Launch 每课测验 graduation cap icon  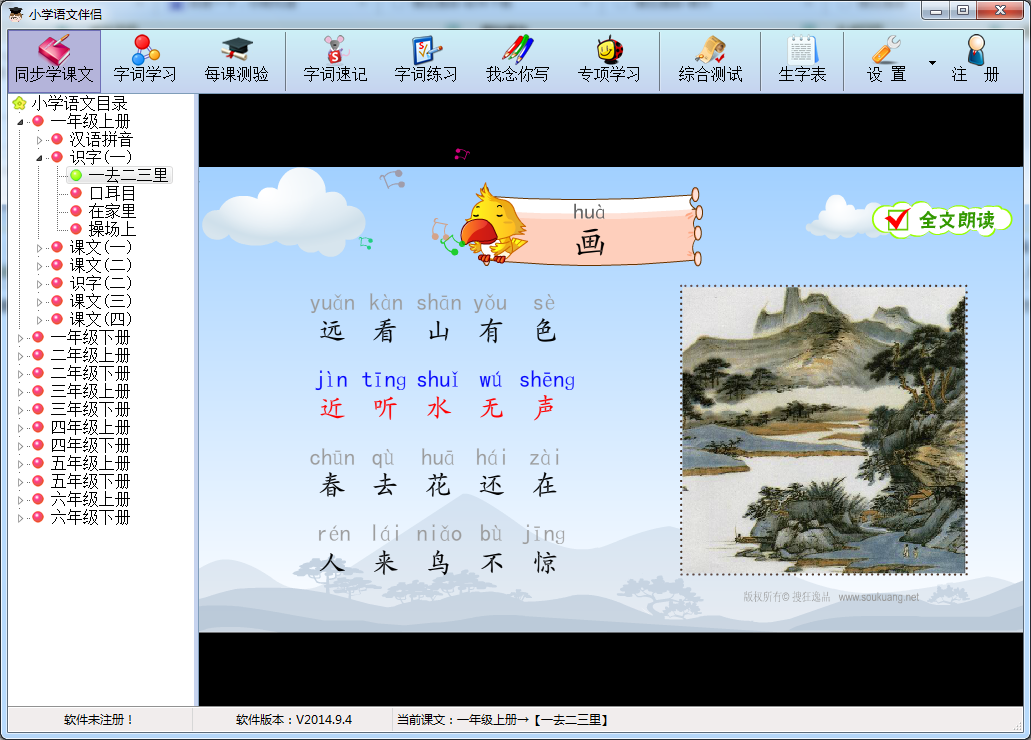click(x=237, y=60)
